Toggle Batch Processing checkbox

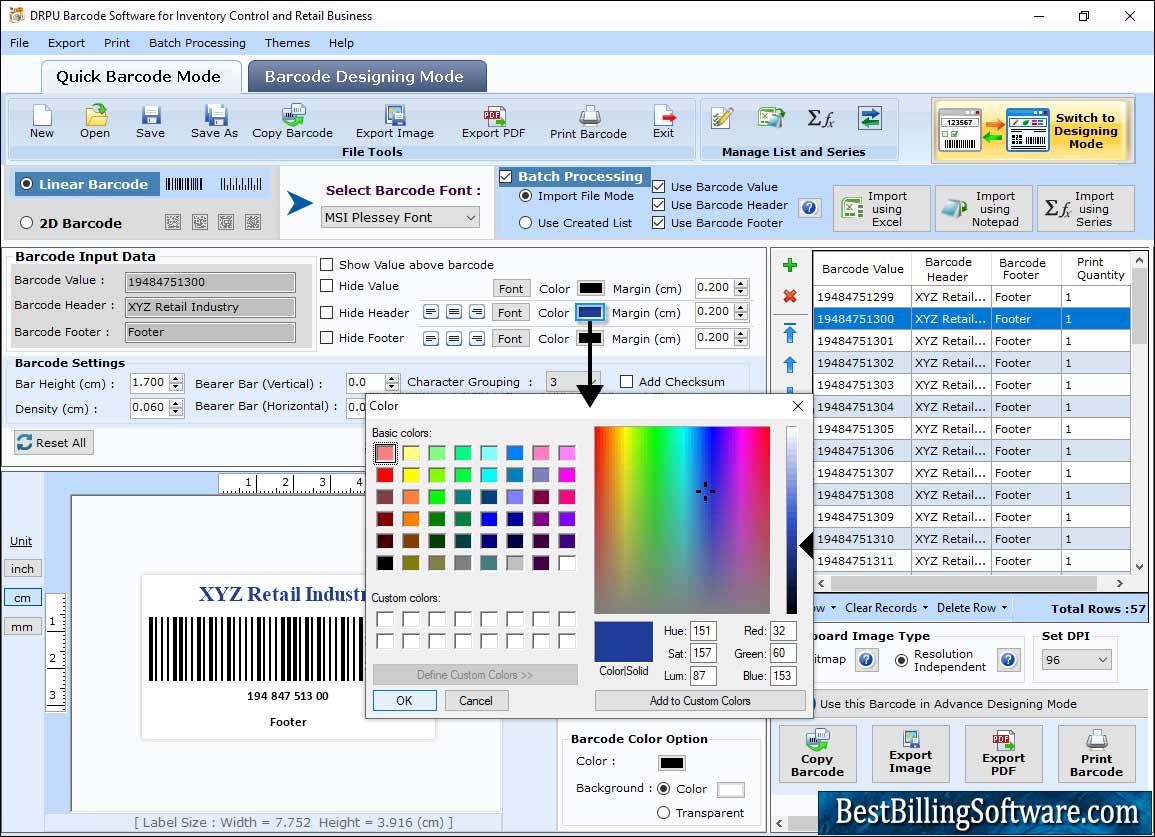[505, 176]
